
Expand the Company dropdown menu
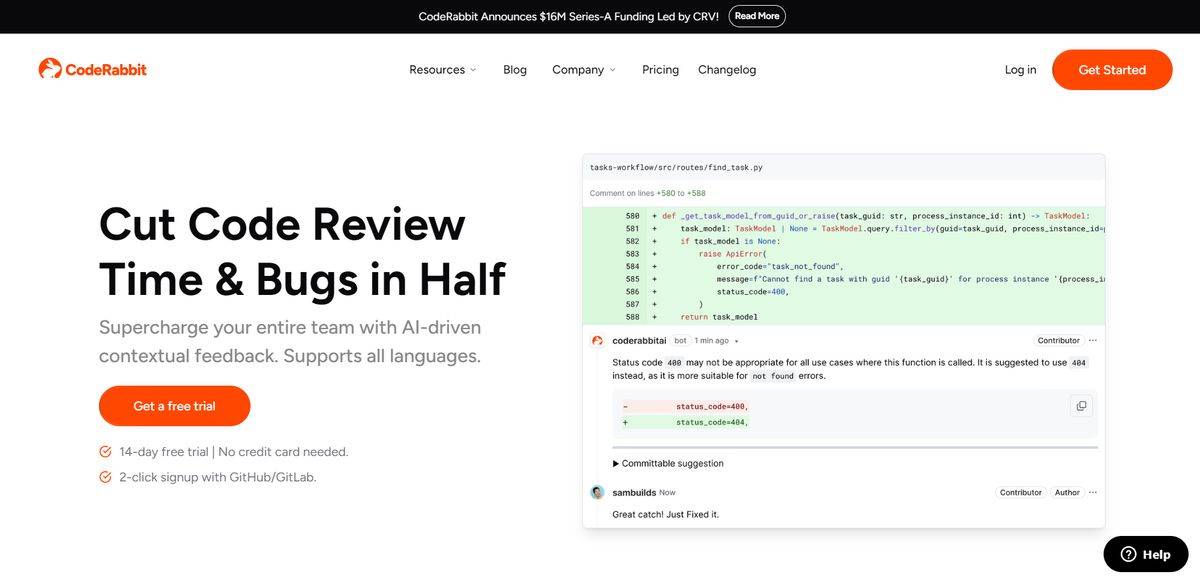(x=584, y=70)
